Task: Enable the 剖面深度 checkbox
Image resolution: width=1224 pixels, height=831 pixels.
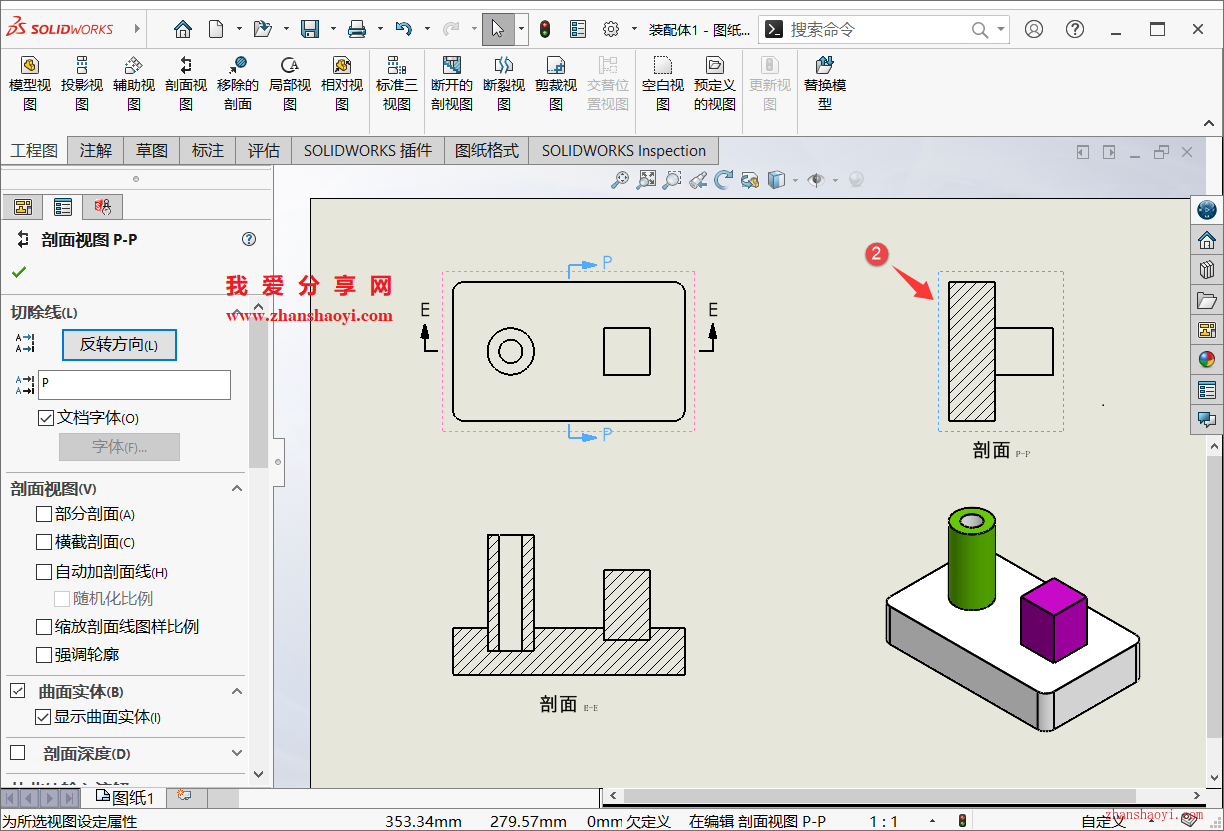Action: pyautogui.click(x=18, y=753)
